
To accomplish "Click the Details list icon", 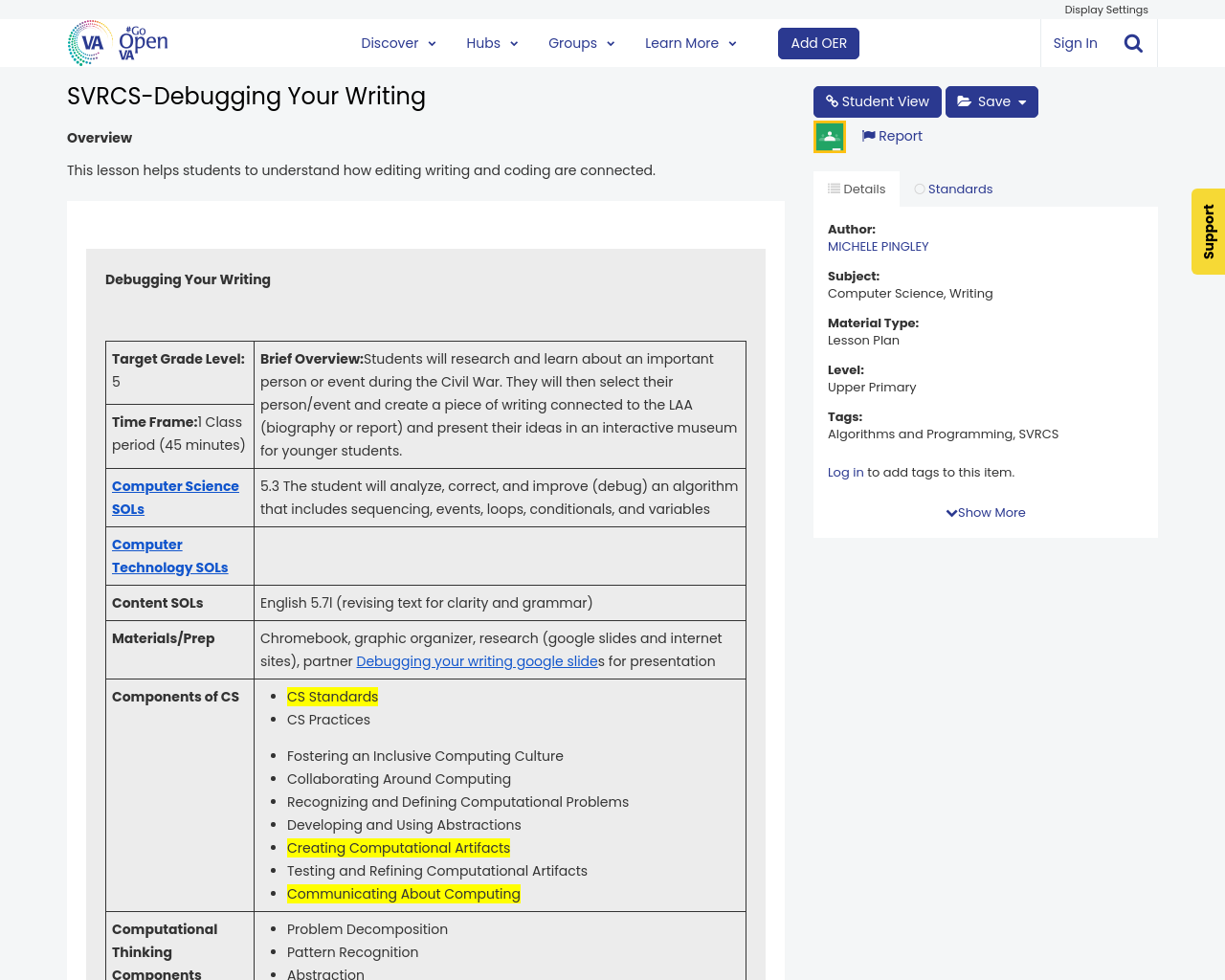I will [832, 188].
